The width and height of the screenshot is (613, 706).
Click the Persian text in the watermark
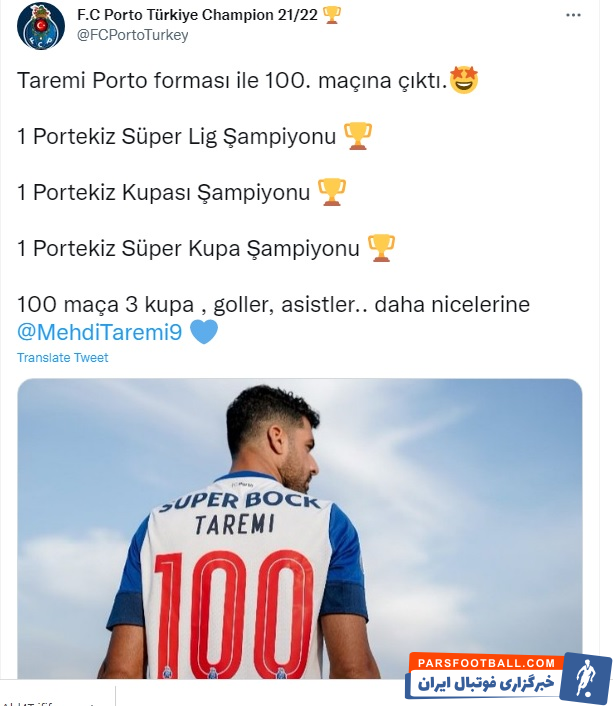click(488, 684)
